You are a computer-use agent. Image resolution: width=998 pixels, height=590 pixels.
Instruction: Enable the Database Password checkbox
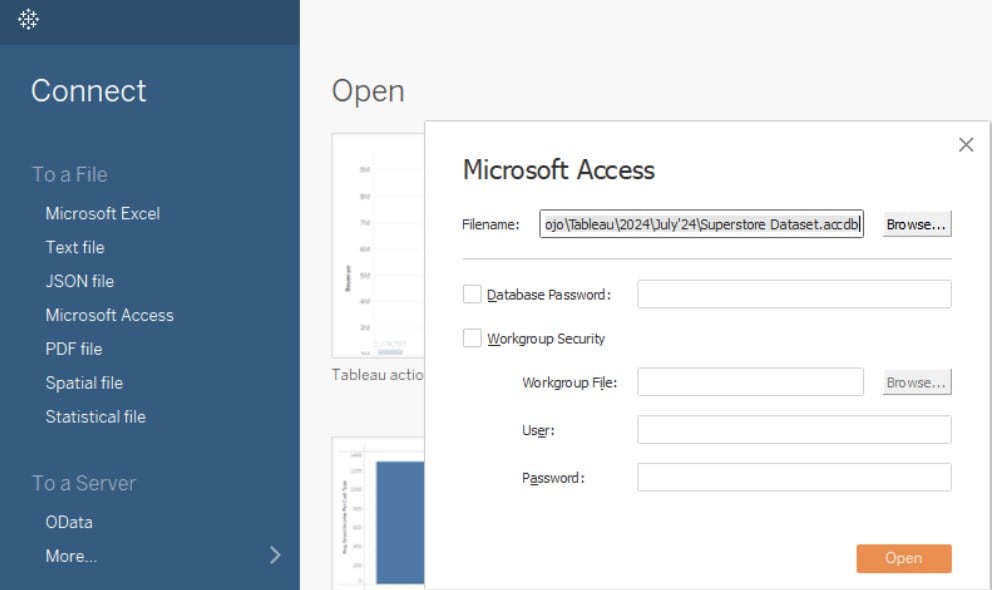click(472, 294)
